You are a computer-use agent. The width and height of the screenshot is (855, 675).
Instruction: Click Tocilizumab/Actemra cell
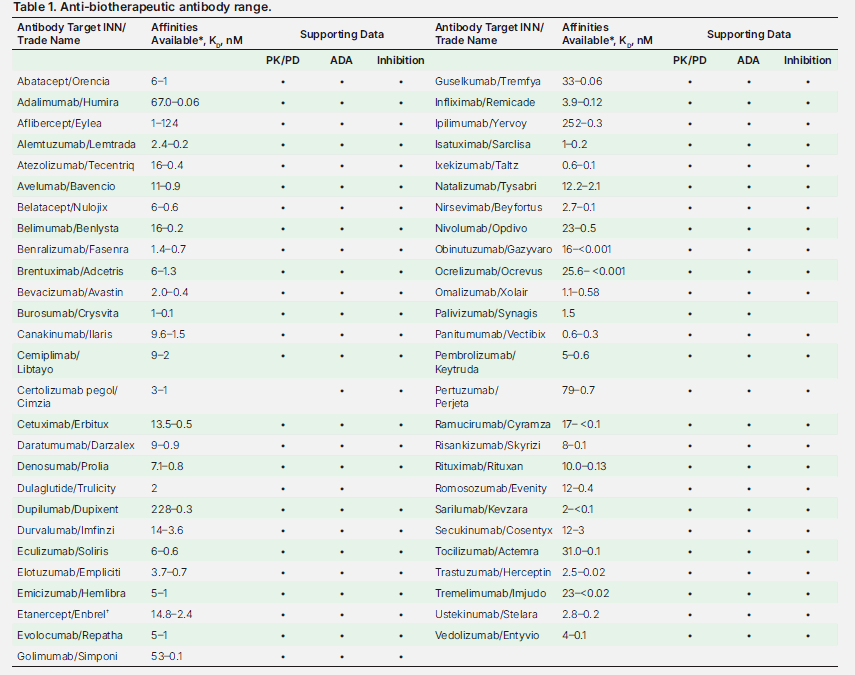point(486,551)
